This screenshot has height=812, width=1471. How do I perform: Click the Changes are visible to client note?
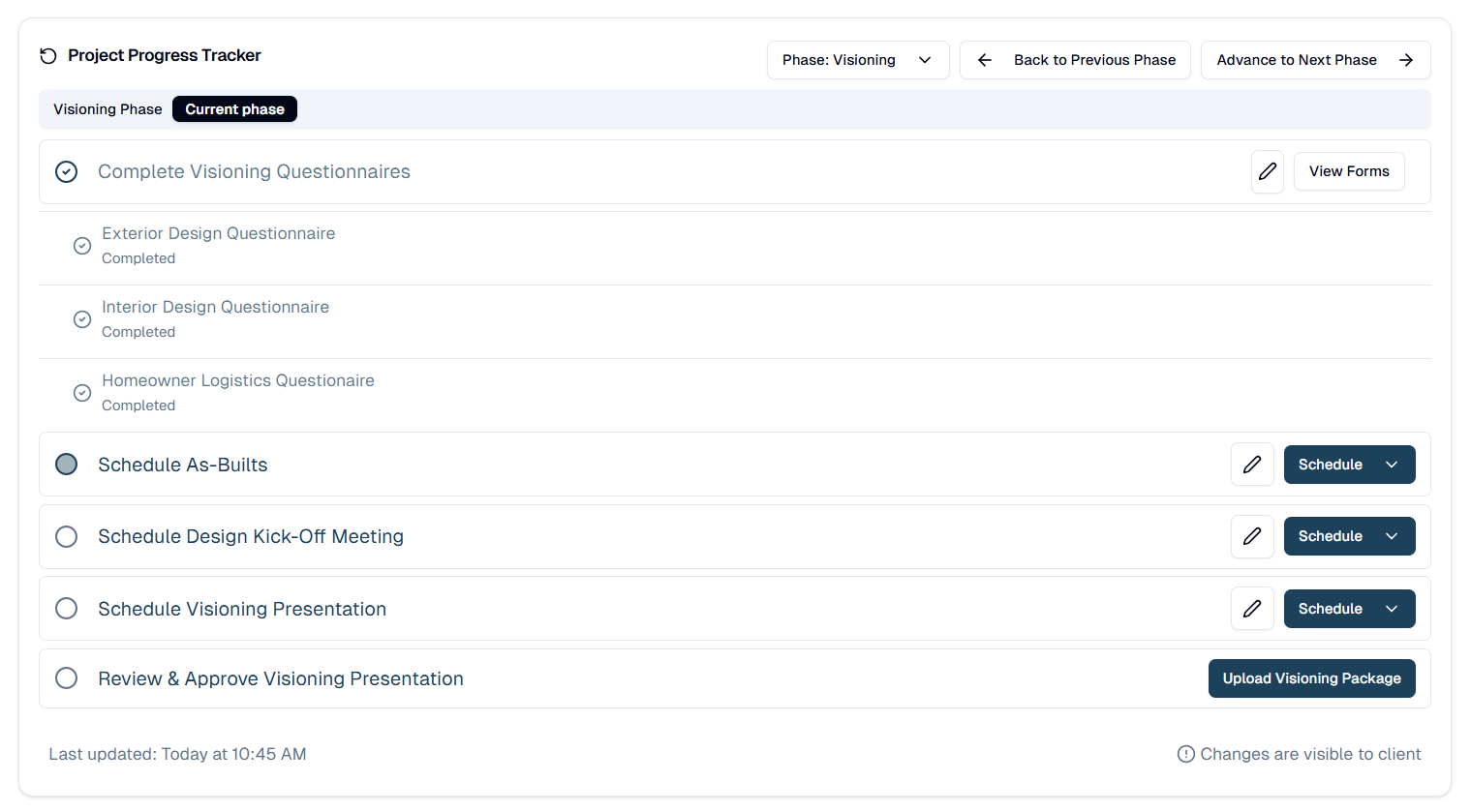[1310, 754]
